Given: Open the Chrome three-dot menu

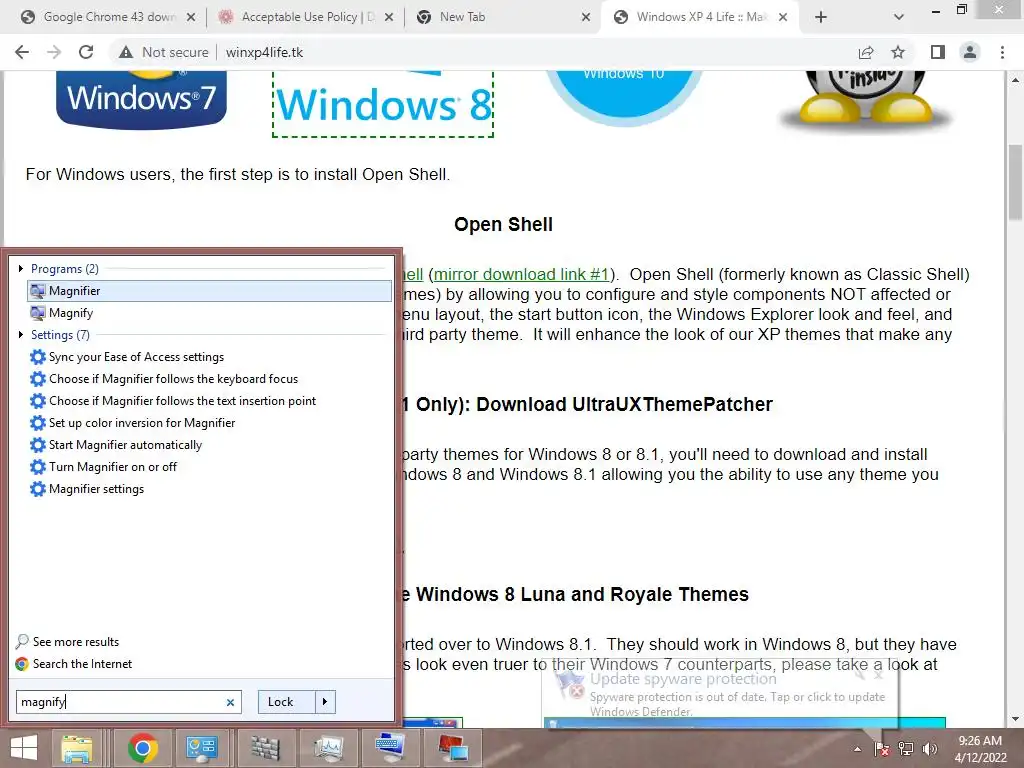Looking at the screenshot, I should (1002, 52).
